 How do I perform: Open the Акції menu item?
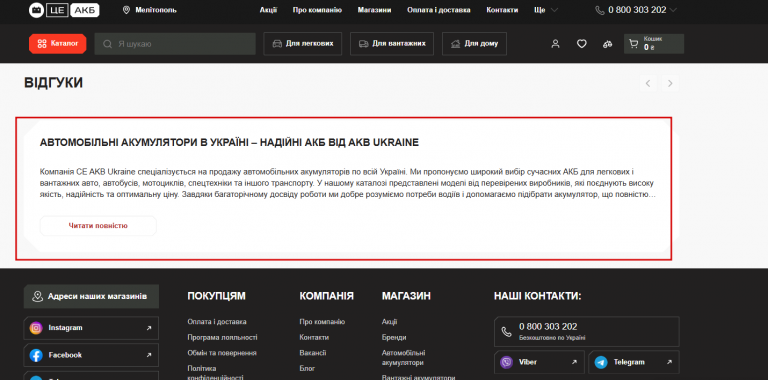(268, 10)
